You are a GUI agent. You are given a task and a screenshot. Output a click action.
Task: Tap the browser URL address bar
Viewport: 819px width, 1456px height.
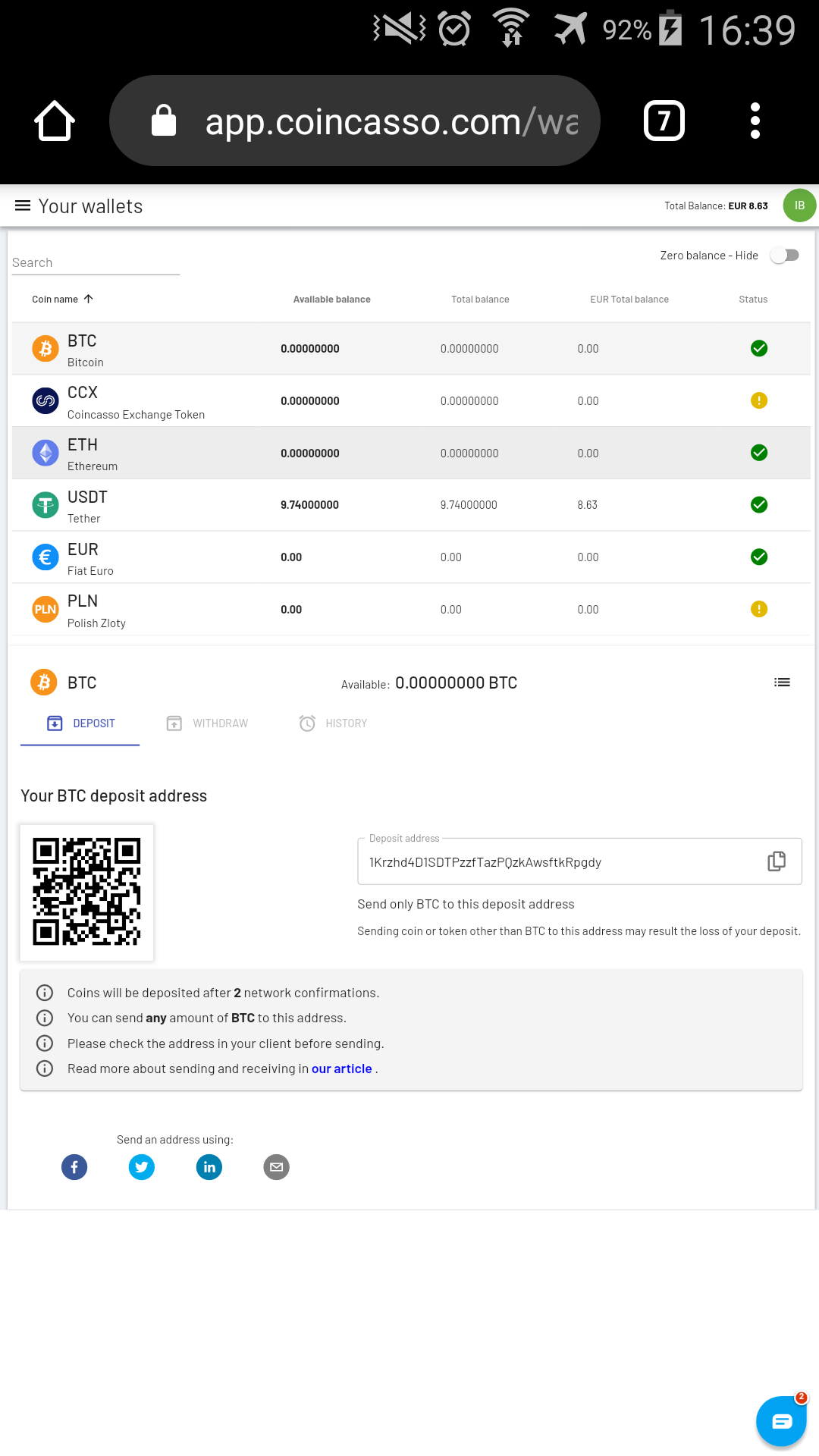point(355,121)
